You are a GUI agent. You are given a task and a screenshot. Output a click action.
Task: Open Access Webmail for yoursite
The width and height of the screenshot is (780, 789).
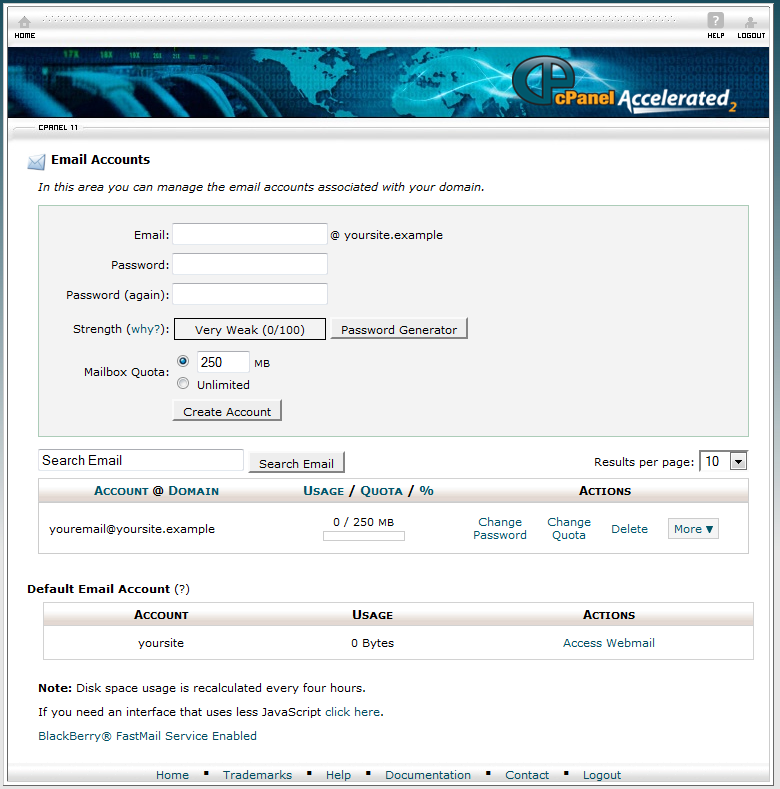point(608,643)
